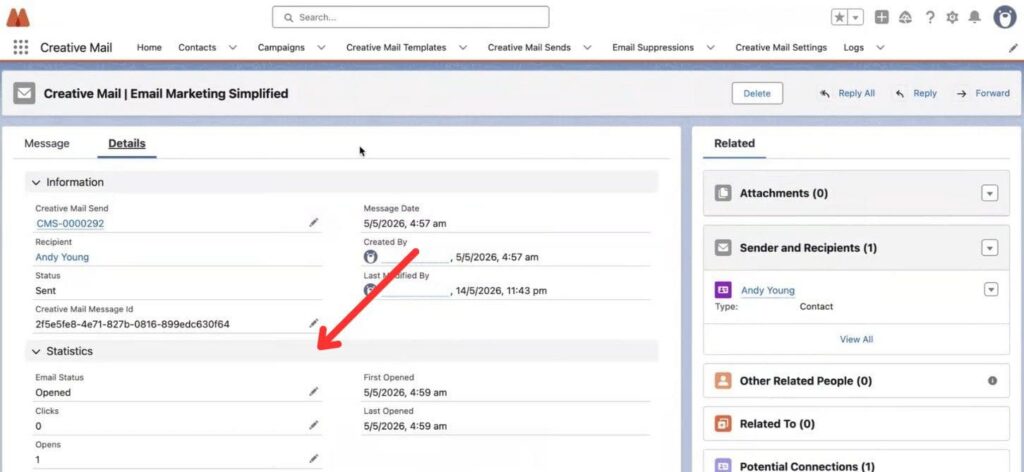Open the Logs nav tab
Viewport: 1024px width, 472px height.
tap(854, 48)
